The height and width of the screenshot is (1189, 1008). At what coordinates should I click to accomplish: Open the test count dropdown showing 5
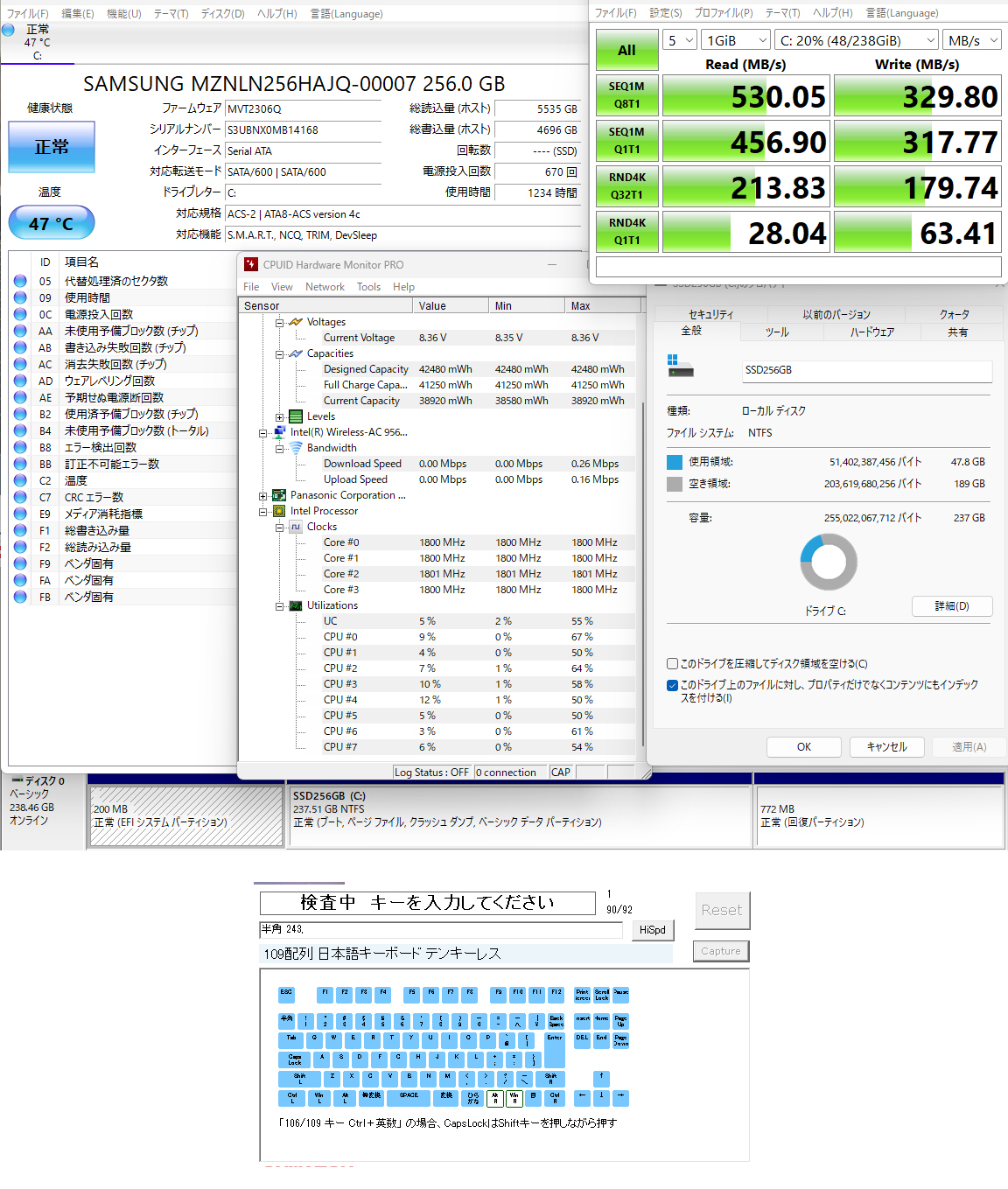coord(680,40)
